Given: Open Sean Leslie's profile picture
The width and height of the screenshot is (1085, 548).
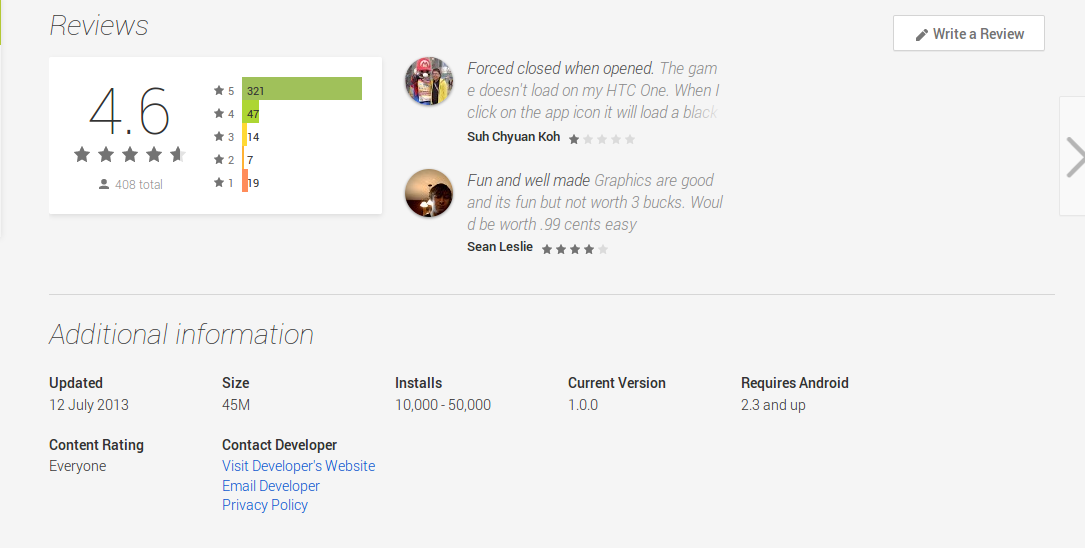Looking at the screenshot, I should [x=429, y=193].
